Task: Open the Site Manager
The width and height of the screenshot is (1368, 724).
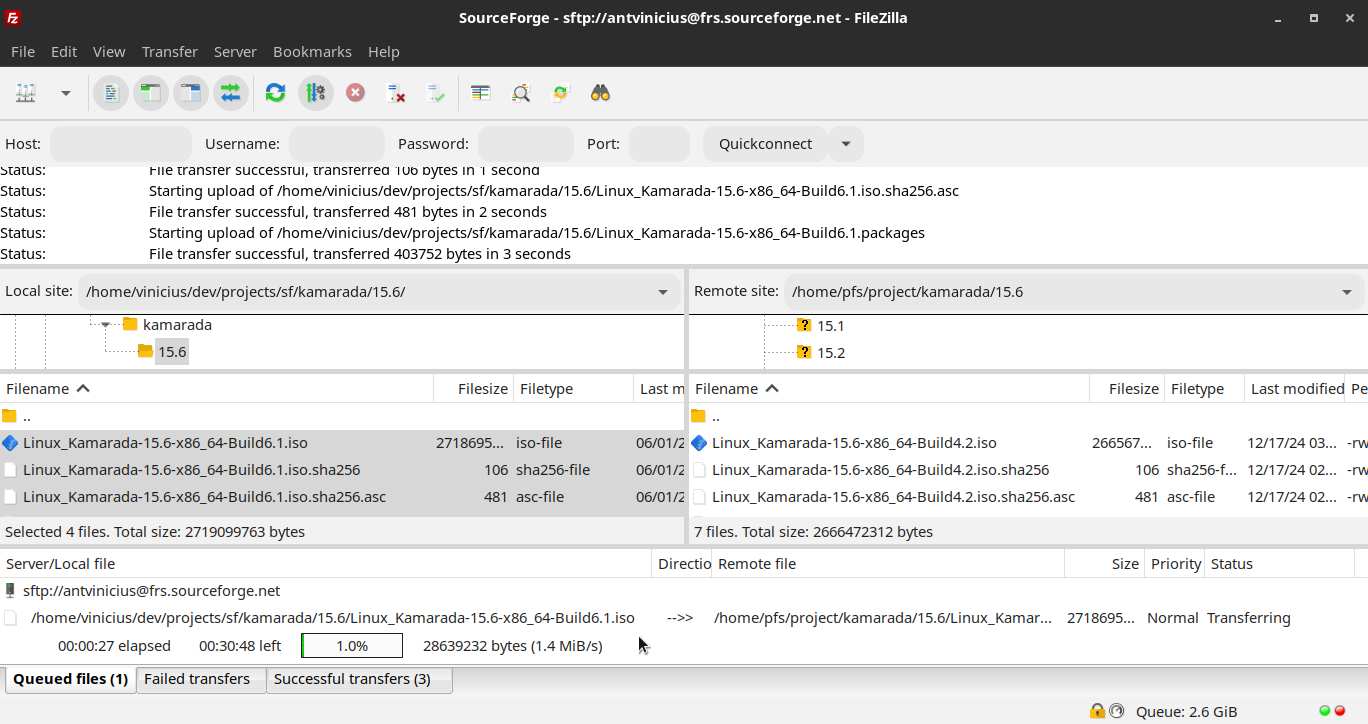Action: coord(26,93)
